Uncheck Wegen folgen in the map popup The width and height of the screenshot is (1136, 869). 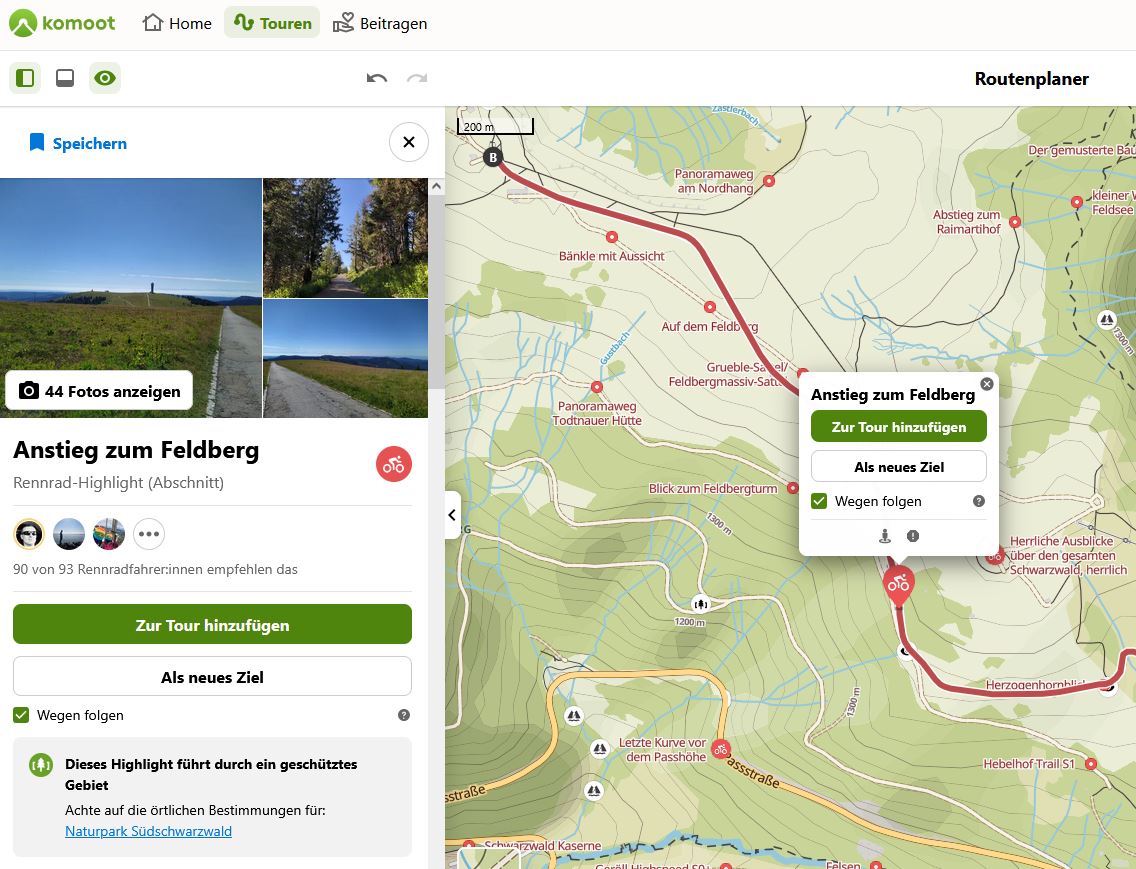point(819,501)
